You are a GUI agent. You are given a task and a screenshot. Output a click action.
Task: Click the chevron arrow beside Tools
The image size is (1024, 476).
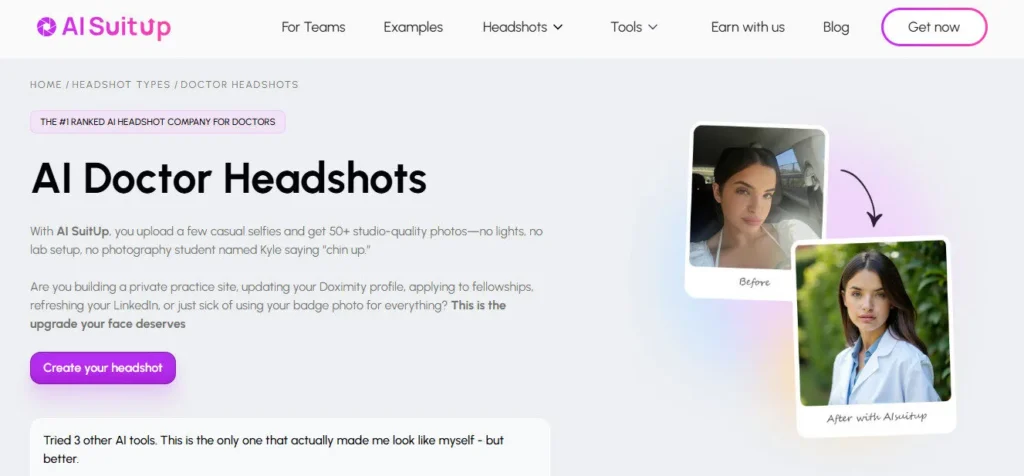pos(652,27)
